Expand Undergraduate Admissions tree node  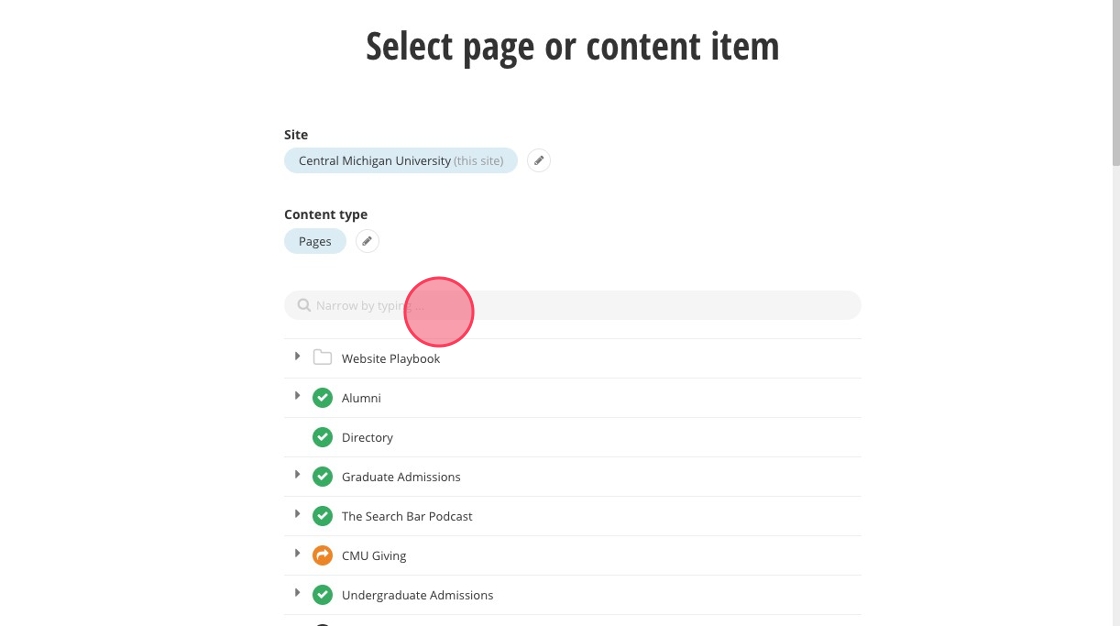(x=297, y=594)
